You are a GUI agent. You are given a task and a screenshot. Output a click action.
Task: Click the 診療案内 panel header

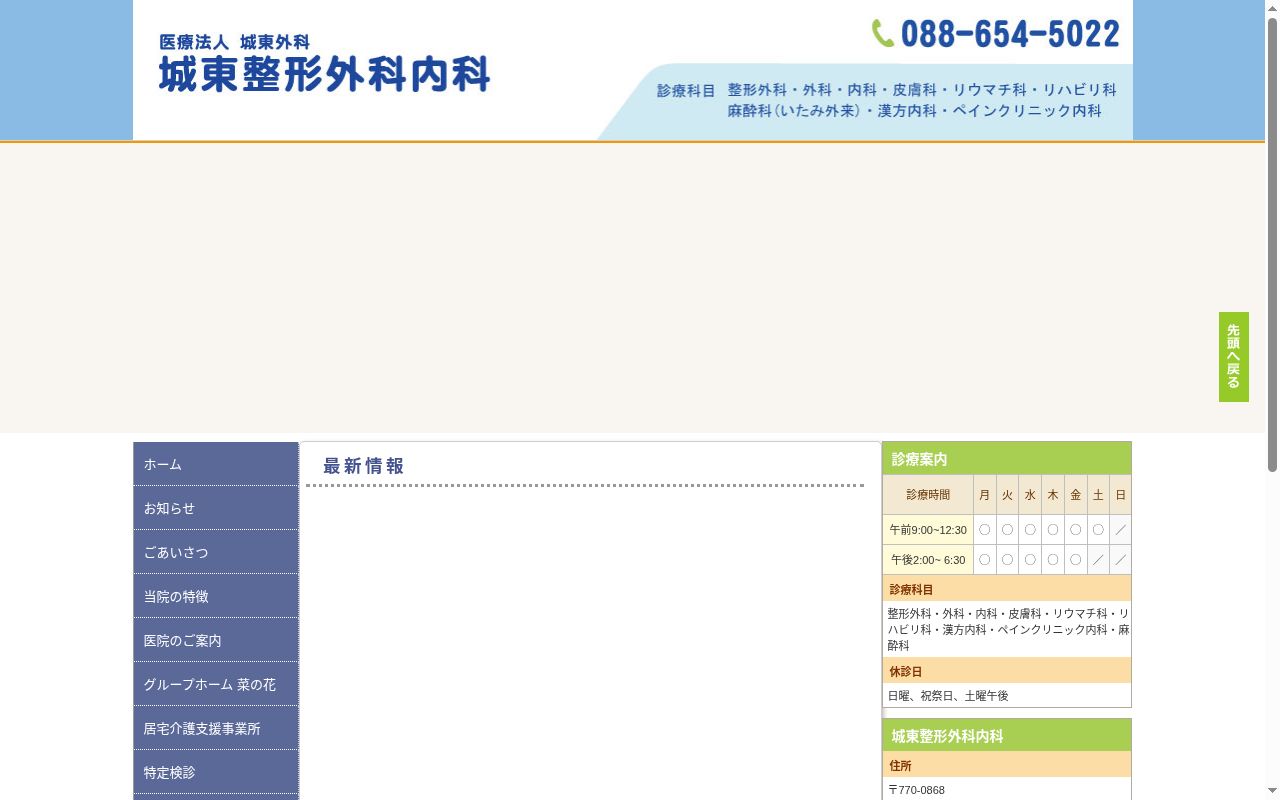click(1007, 459)
